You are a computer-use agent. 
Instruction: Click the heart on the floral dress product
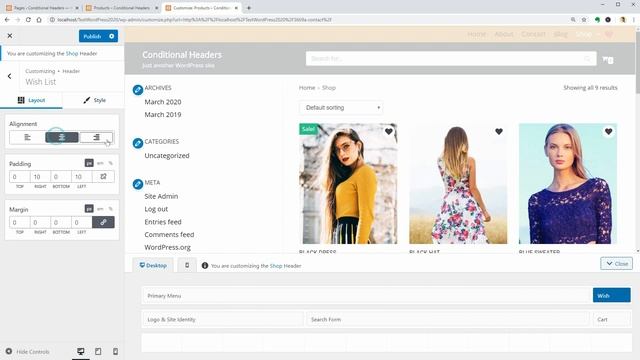(x=499, y=131)
